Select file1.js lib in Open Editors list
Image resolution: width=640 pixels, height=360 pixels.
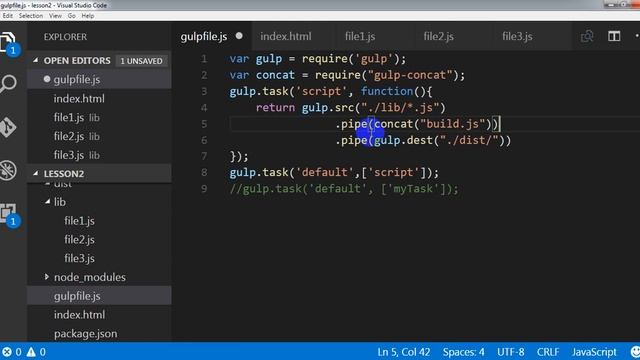point(99,118)
